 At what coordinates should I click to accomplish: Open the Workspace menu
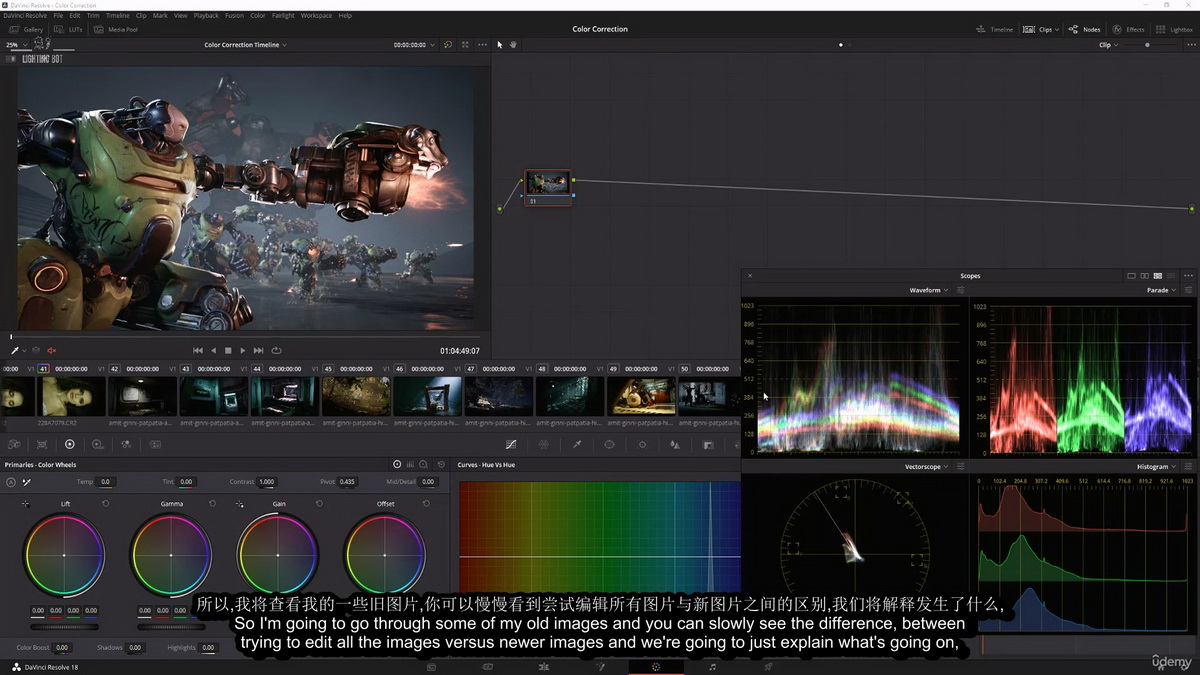click(316, 16)
